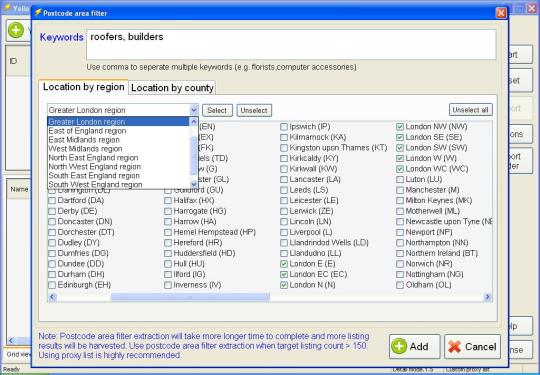Screen dimensions: 540x375
Task: Click the horizontal scrollbar left arrow
Action: click(x=52, y=297)
